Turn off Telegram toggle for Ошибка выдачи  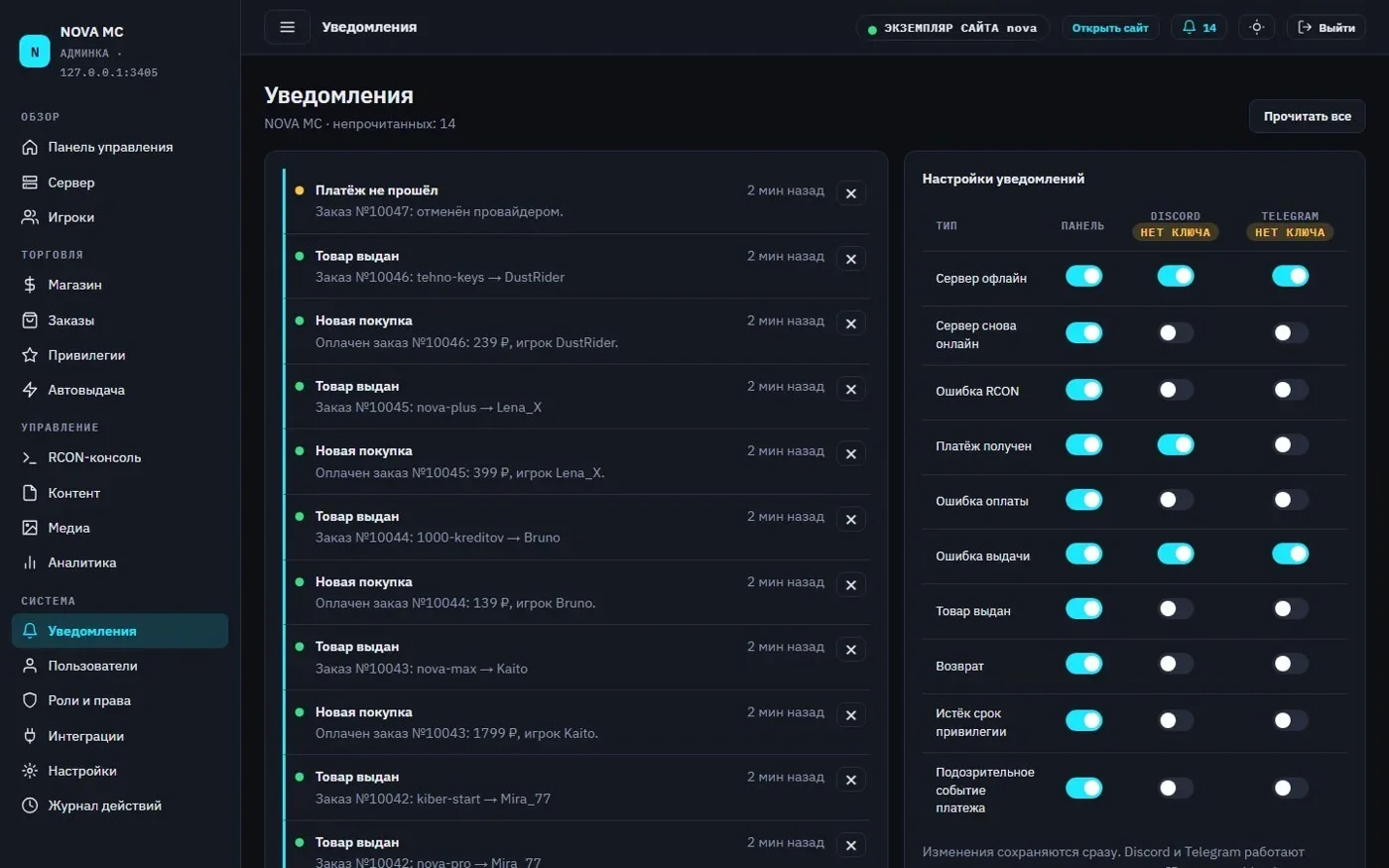(x=1290, y=554)
